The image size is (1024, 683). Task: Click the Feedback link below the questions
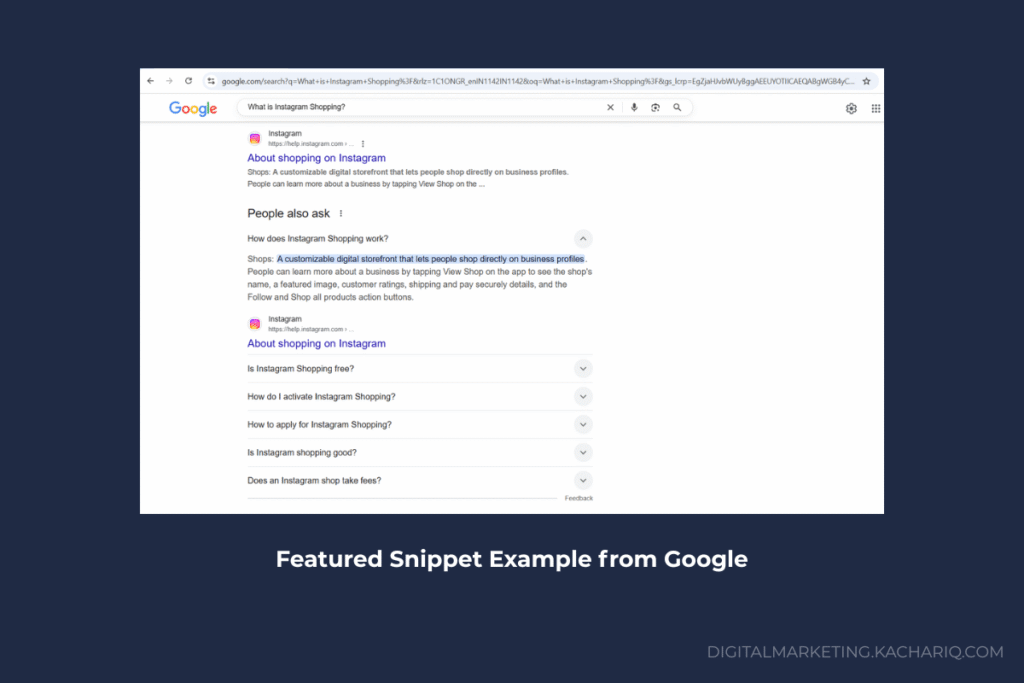pos(578,498)
